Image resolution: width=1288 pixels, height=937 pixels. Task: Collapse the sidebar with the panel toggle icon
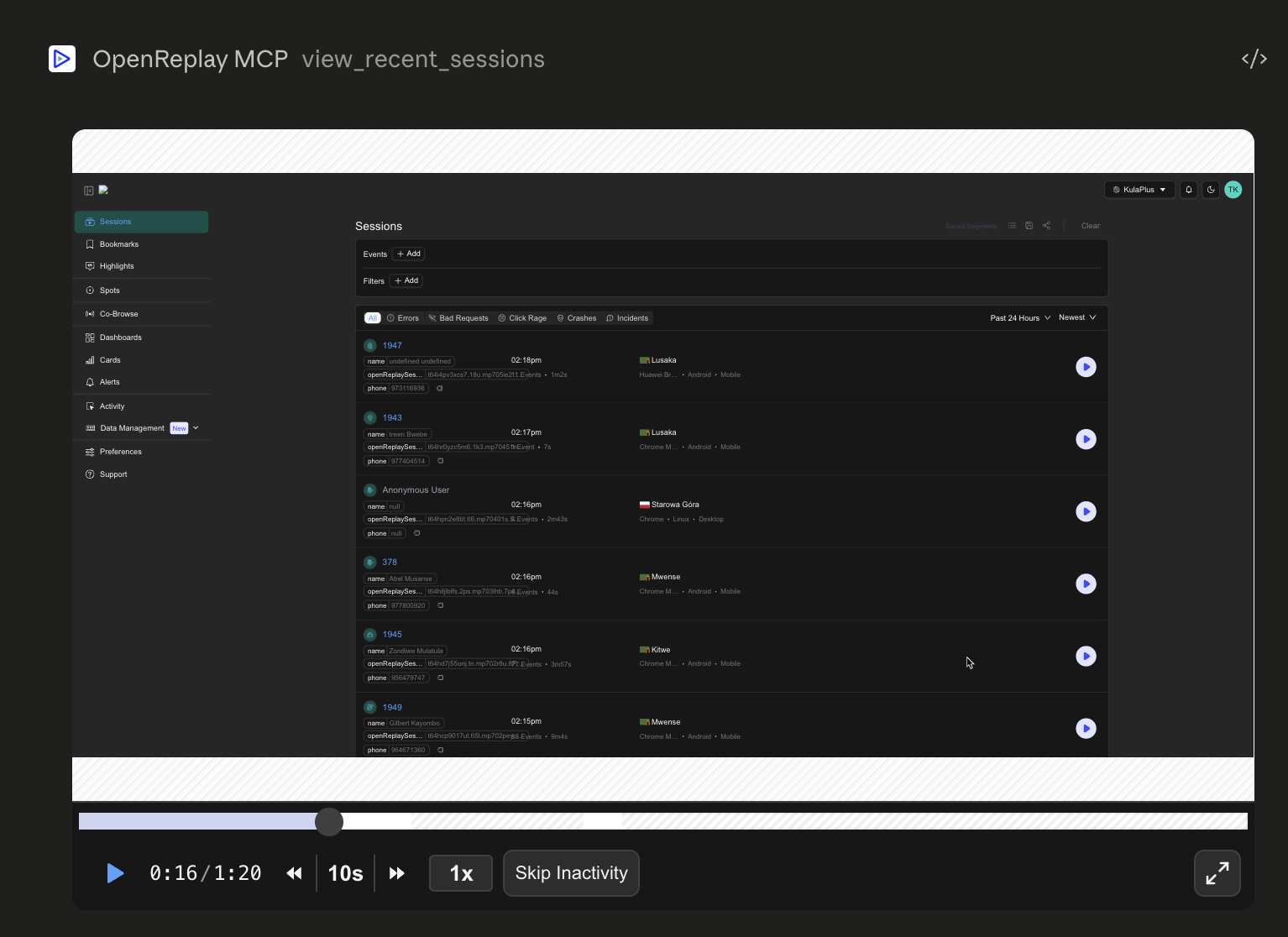[x=89, y=191]
